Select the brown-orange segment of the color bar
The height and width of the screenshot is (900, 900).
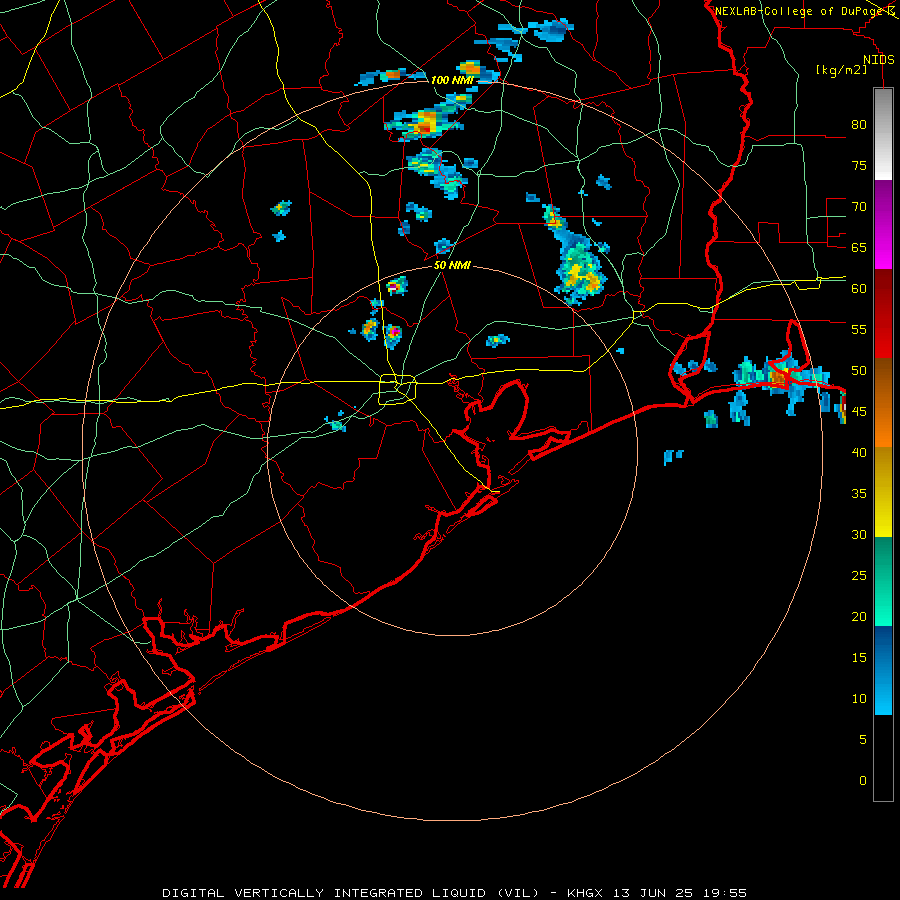pyautogui.click(x=883, y=402)
